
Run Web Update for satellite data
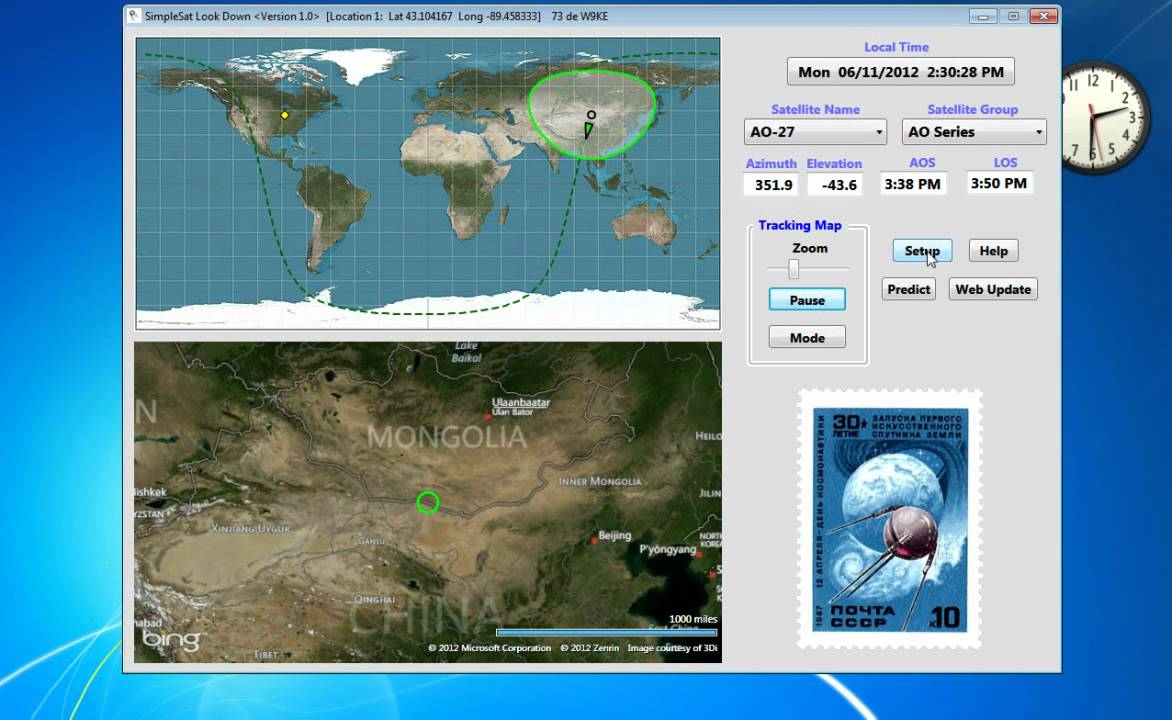[x=993, y=289]
